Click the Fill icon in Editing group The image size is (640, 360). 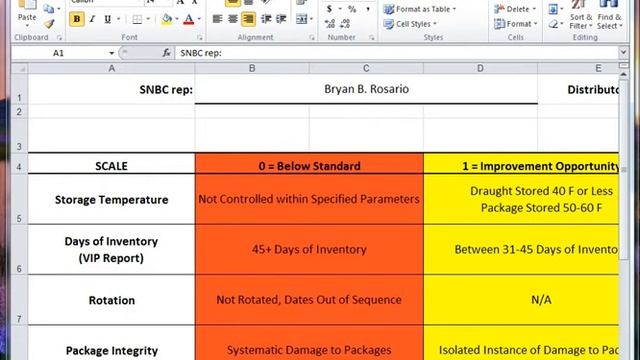point(553,9)
